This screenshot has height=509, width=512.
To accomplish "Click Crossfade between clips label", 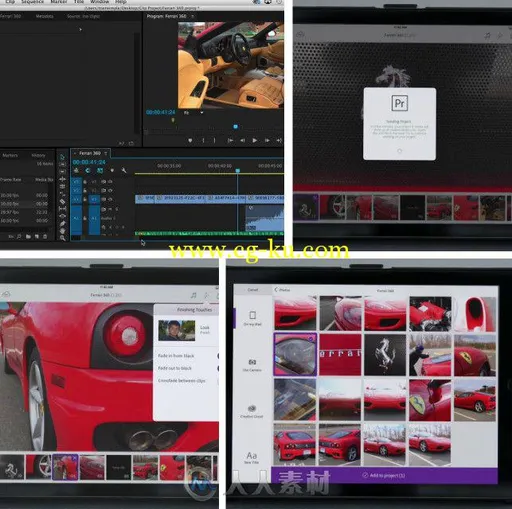I will pos(181,380).
